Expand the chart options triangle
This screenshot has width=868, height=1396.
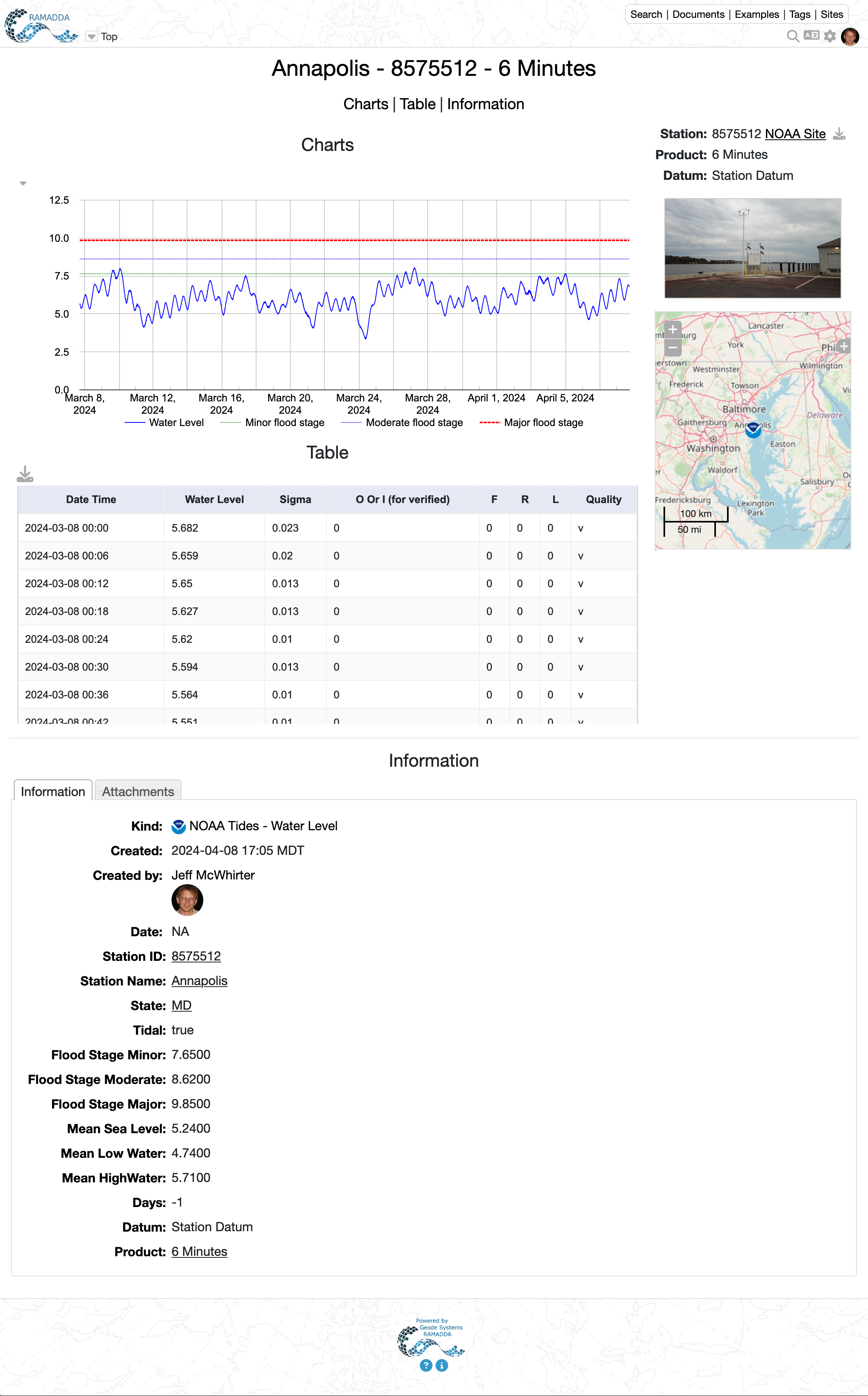23,184
